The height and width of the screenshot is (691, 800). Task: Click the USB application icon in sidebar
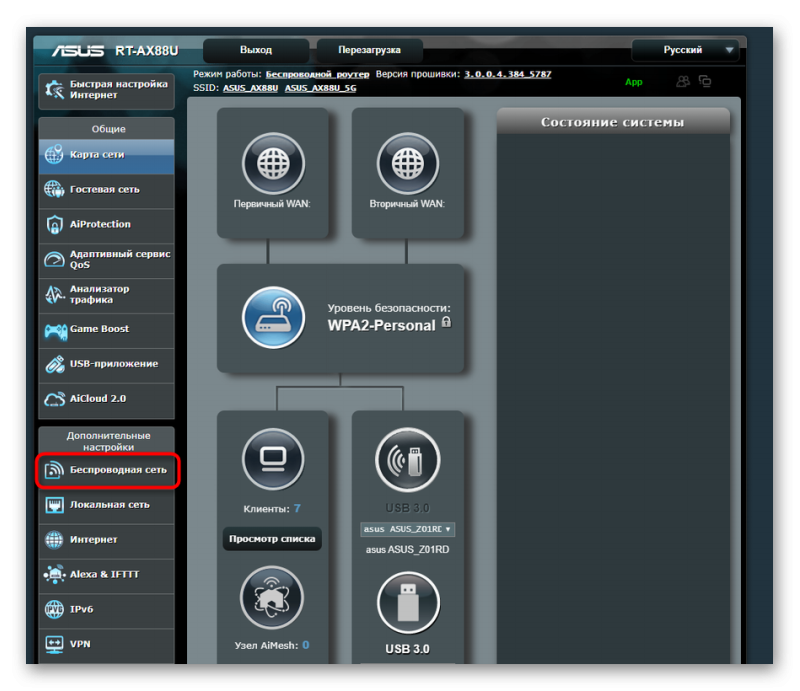click(54, 364)
